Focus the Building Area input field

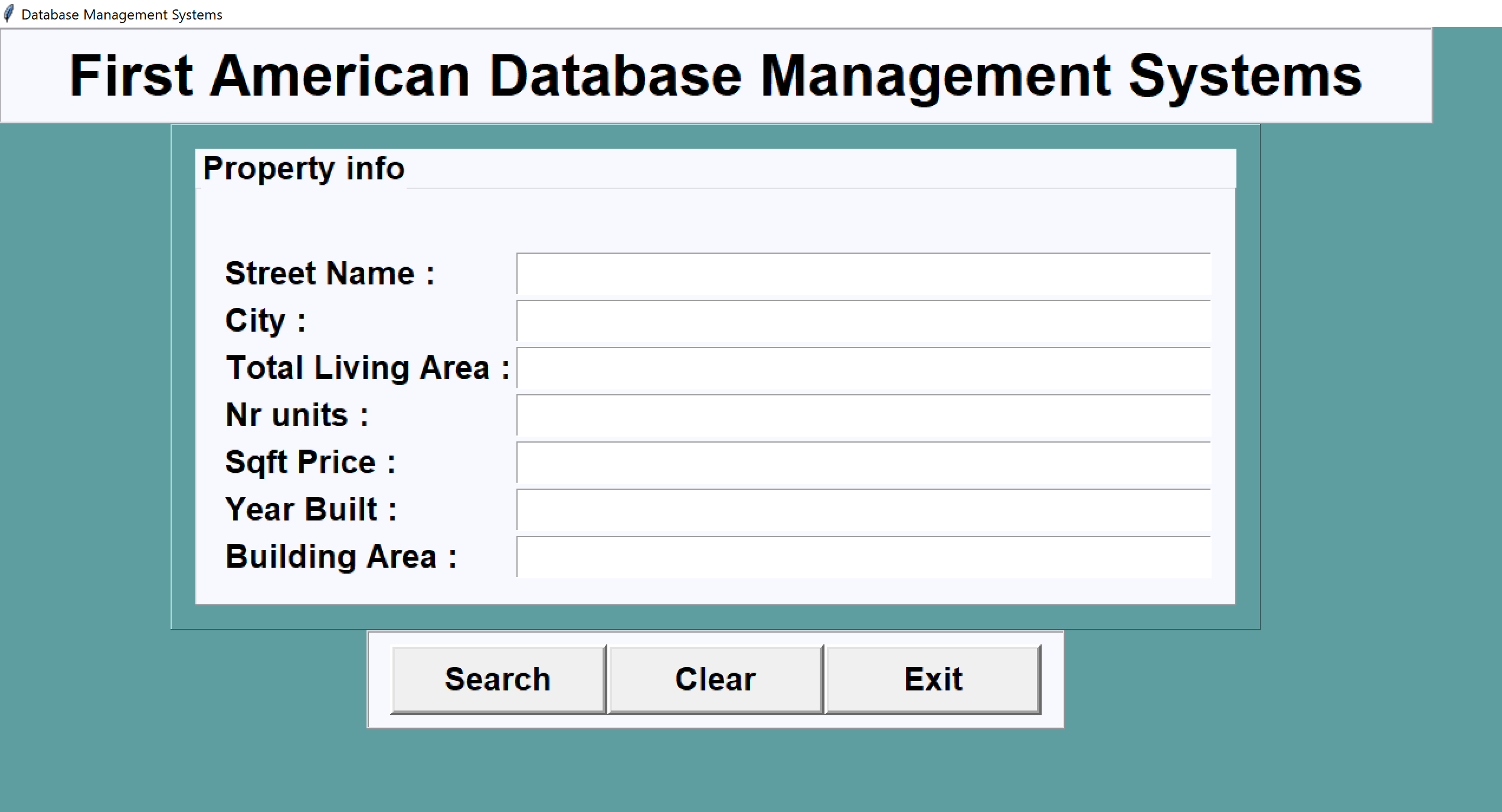(x=864, y=557)
